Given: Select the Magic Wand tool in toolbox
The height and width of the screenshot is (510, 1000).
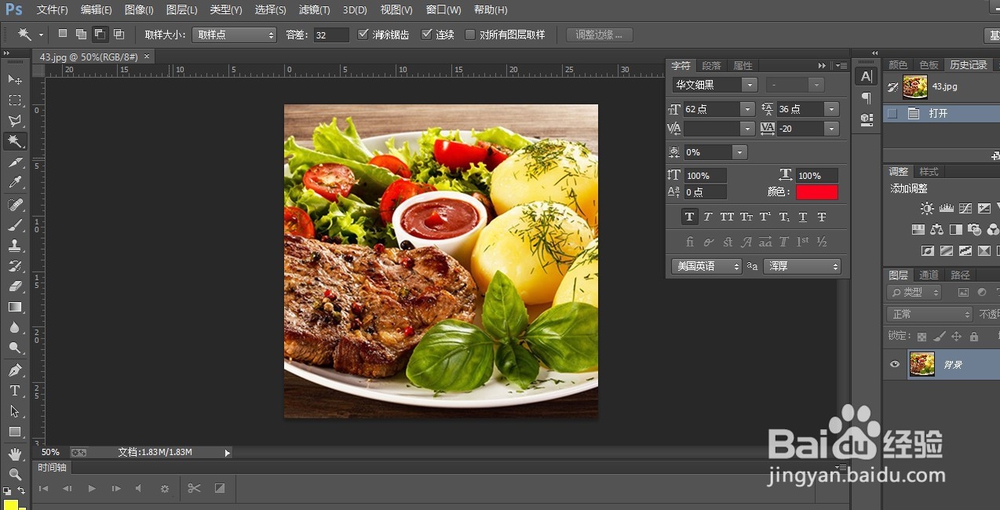Looking at the screenshot, I should [x=15, y=142].
